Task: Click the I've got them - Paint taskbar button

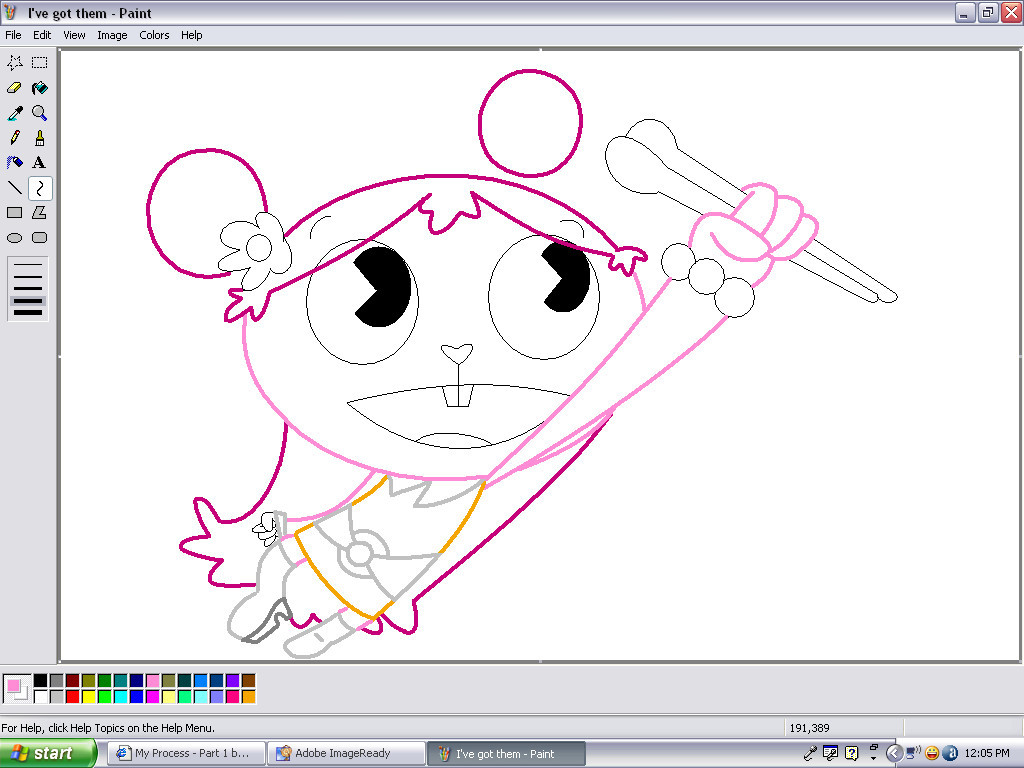Action: click(506, 753)
